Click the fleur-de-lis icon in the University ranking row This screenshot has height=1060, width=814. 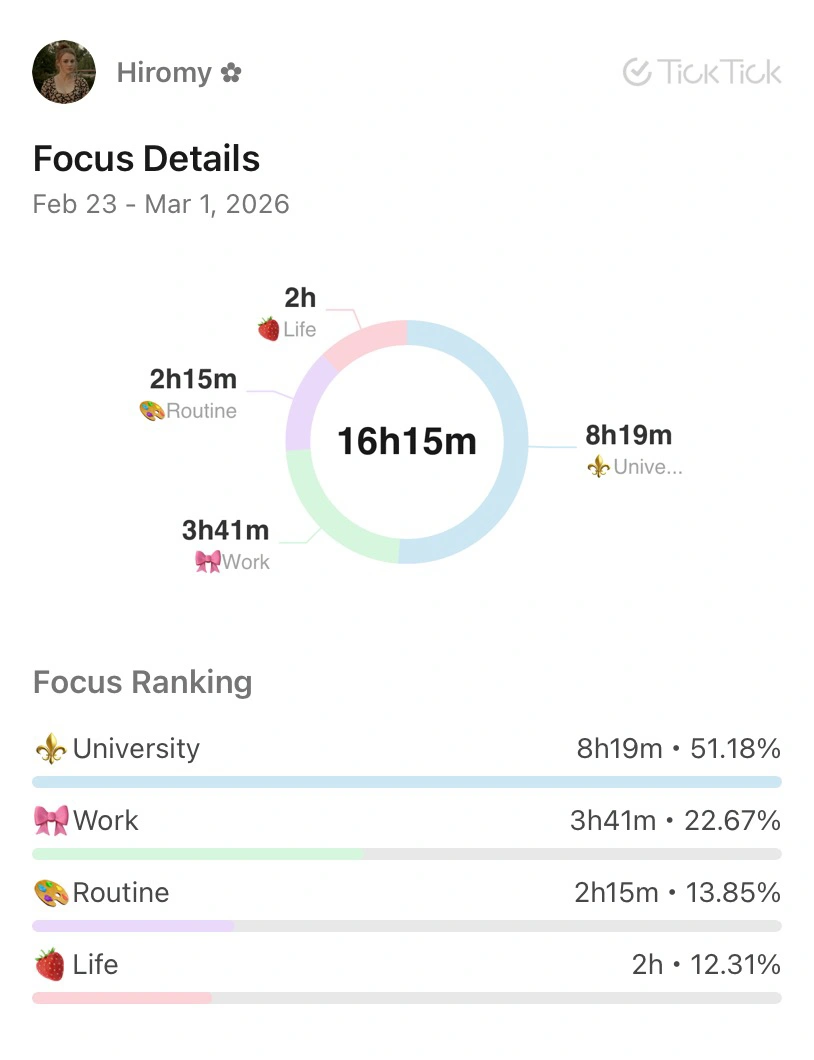point(50,749)
